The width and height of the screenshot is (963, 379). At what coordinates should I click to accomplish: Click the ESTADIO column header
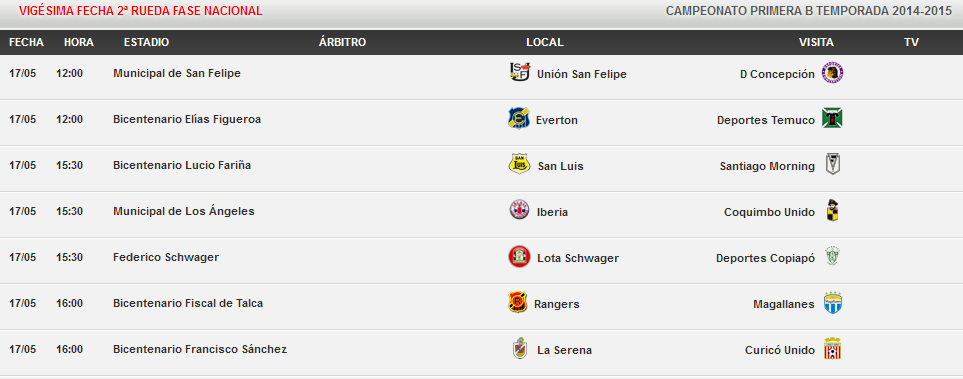(x=146, y=42)
